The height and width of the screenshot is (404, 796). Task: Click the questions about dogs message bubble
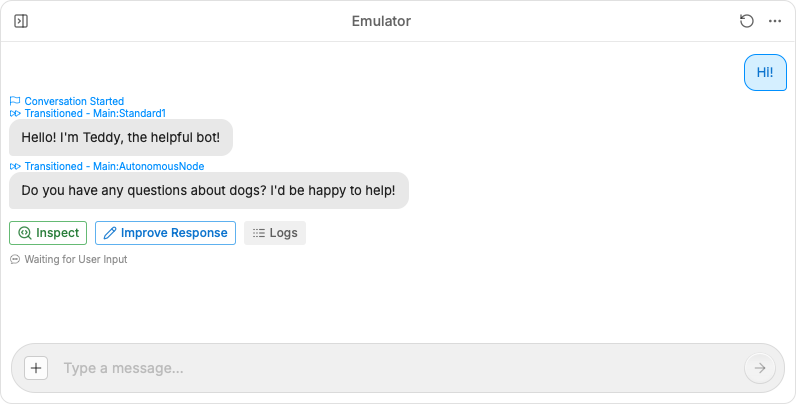(209, 190)
